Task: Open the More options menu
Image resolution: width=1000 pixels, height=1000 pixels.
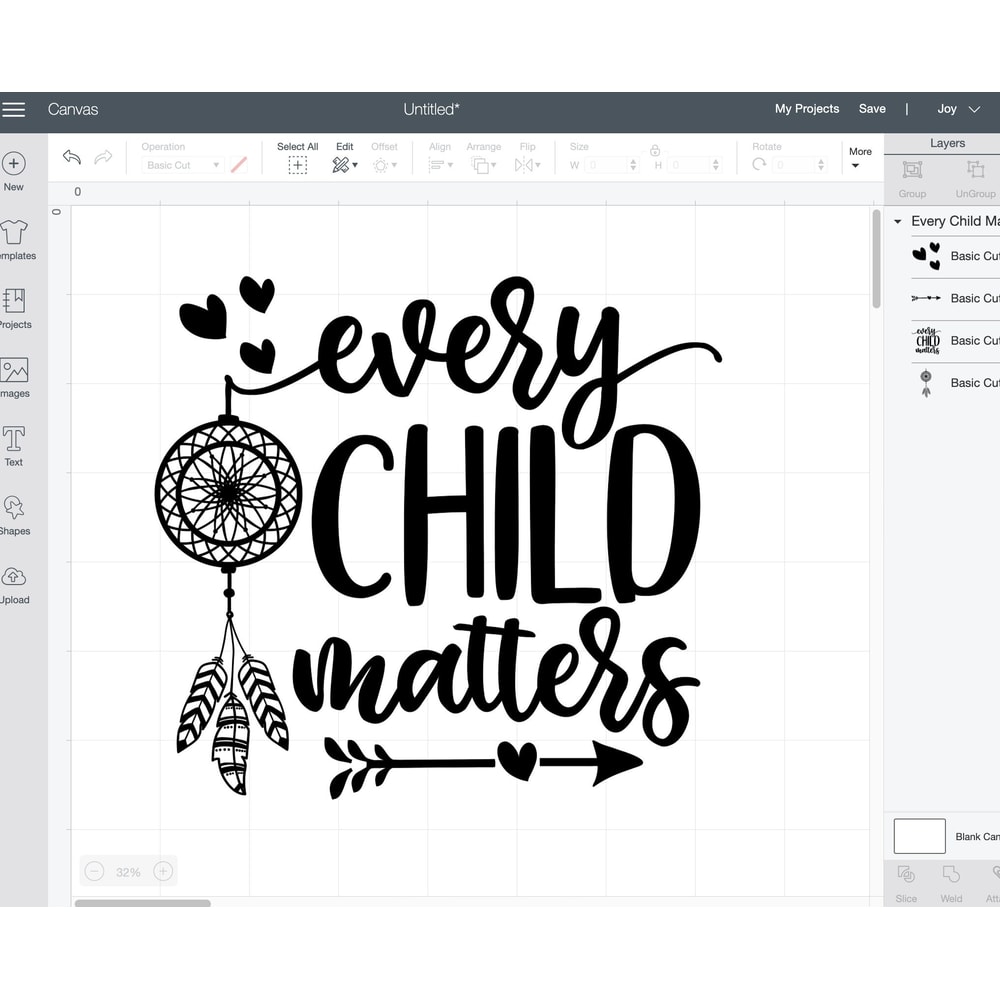Action: point(860,157)
